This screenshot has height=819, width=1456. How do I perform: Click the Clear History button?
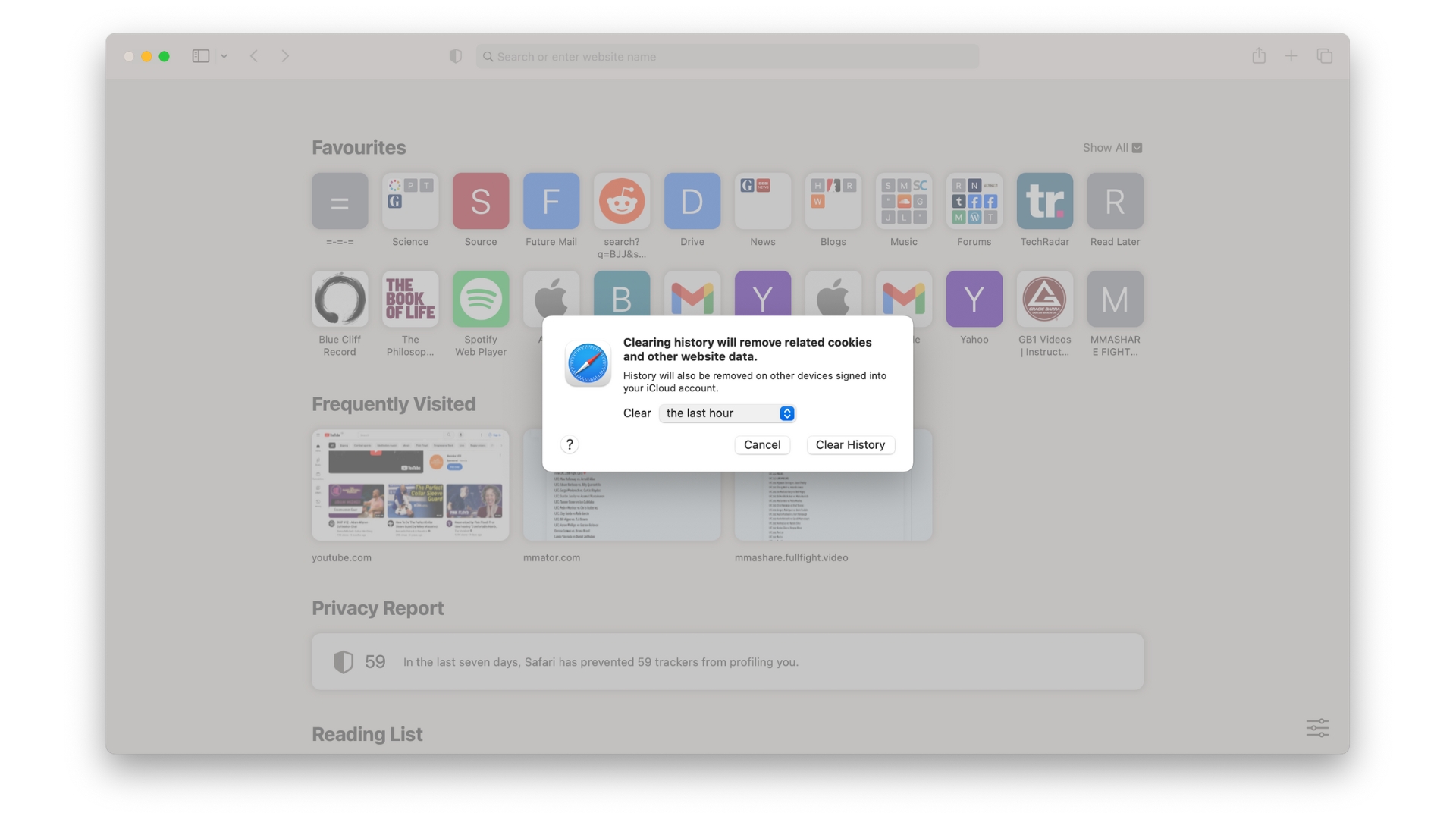(850, 444)
